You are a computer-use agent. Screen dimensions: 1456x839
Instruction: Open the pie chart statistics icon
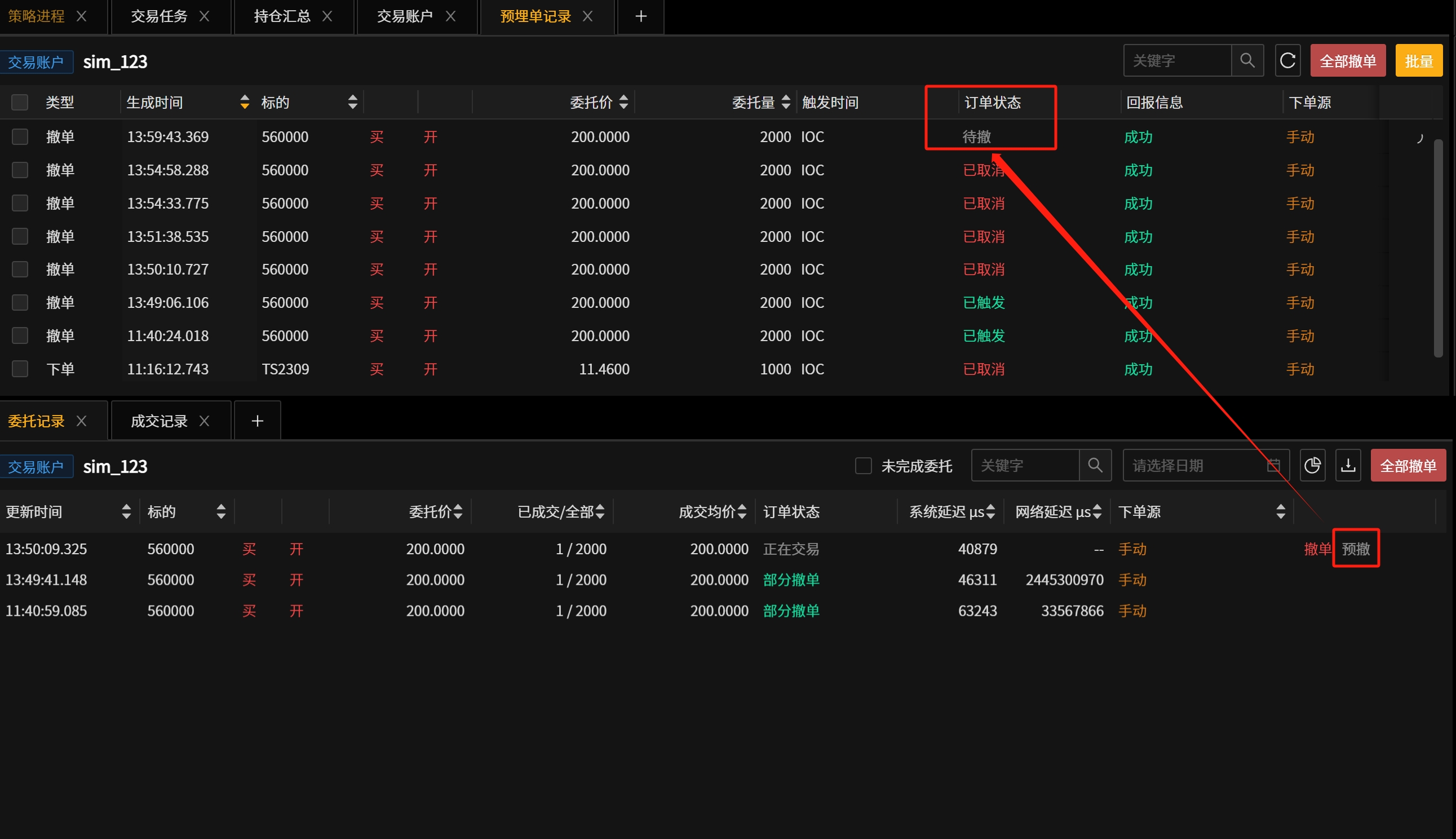(1313, 465)
